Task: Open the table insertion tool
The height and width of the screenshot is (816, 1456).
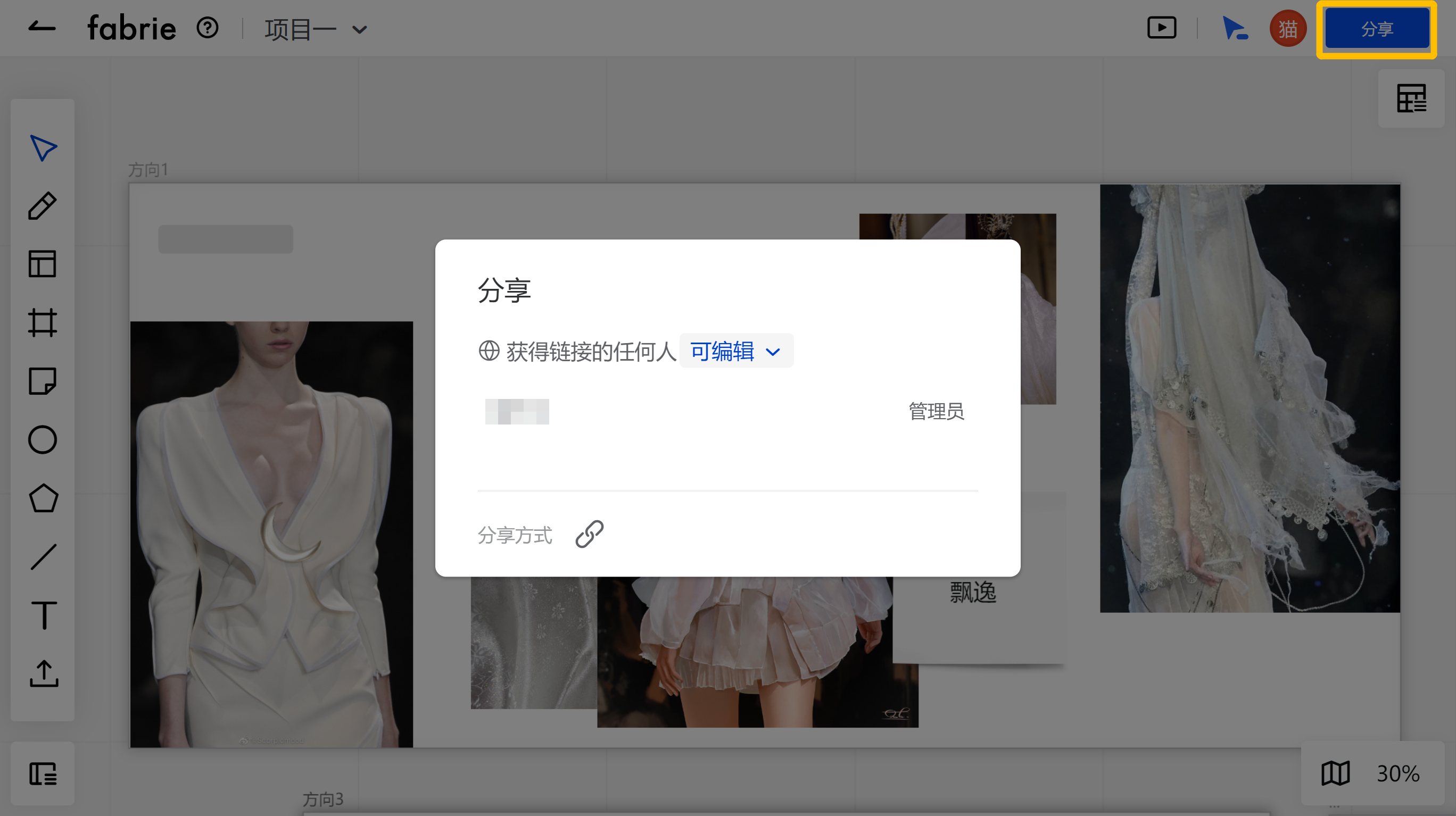Action: (x=43, y=264)
